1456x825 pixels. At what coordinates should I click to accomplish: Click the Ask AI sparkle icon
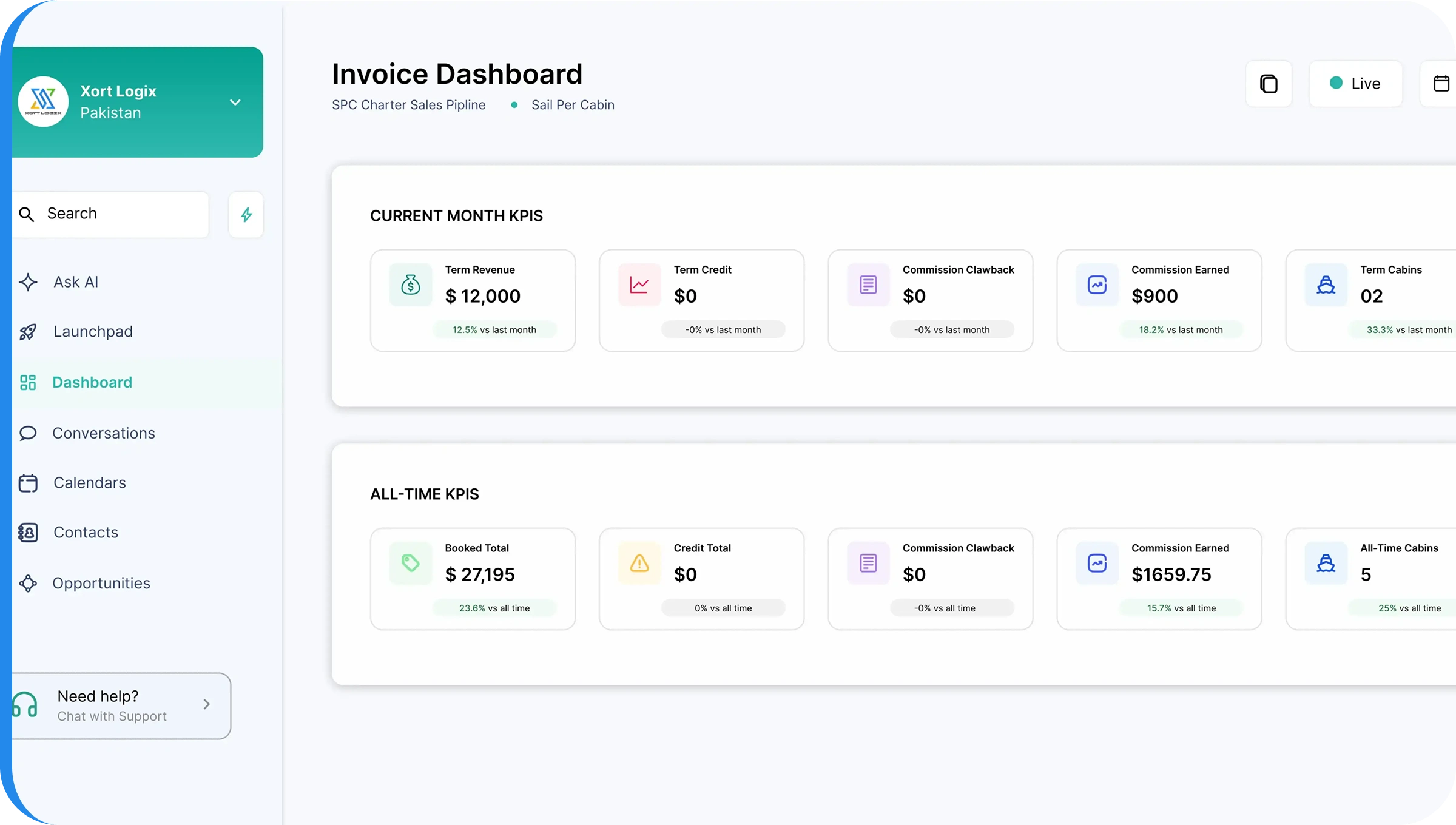(28, 282)
